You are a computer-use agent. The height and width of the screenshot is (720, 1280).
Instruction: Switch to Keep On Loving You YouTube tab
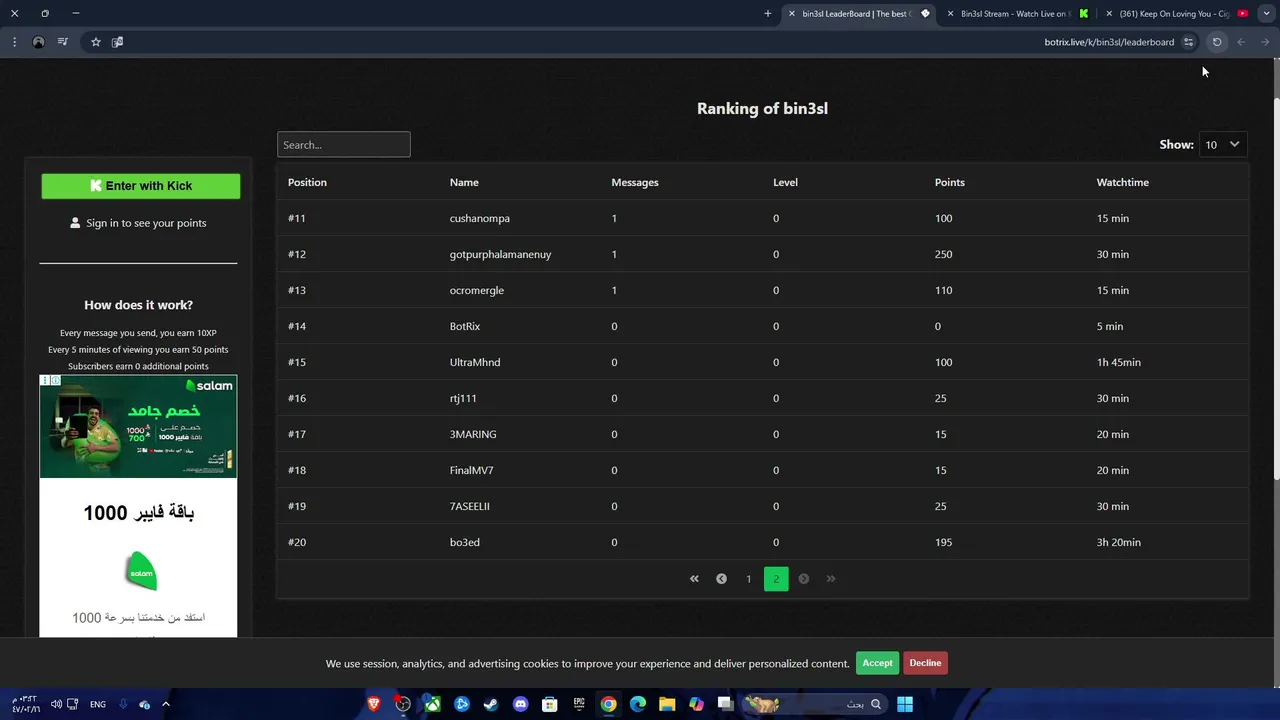[x=1174, y=13]
